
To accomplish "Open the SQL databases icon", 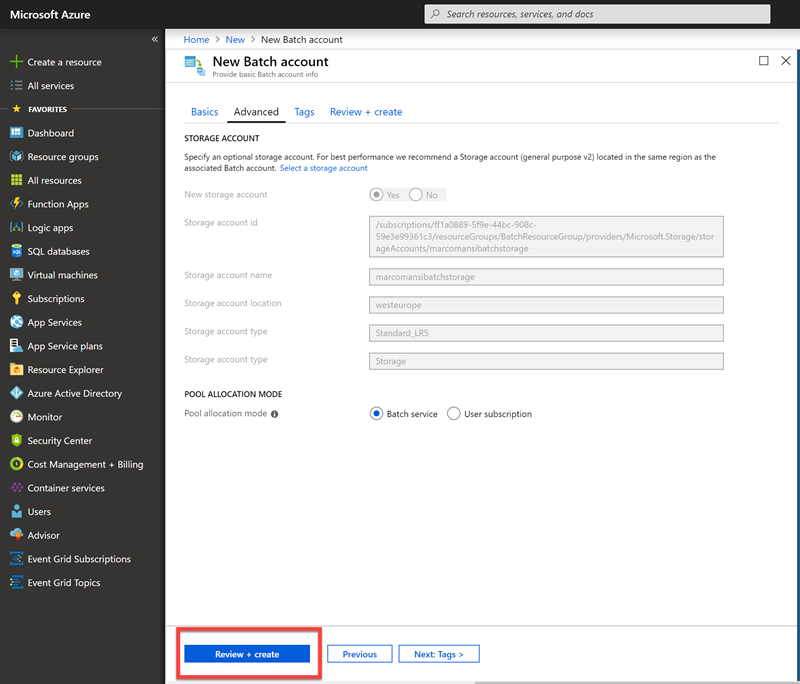I will tap(16, 251).
